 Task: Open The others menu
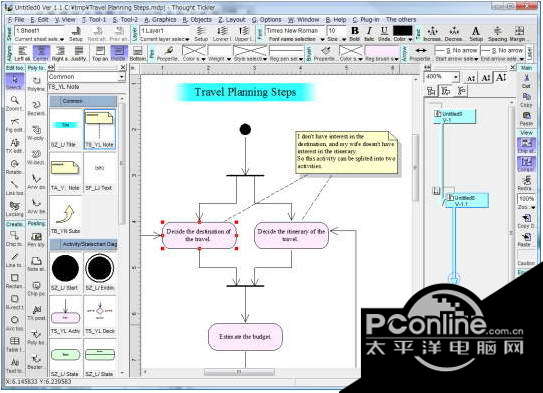click(401, 19)
